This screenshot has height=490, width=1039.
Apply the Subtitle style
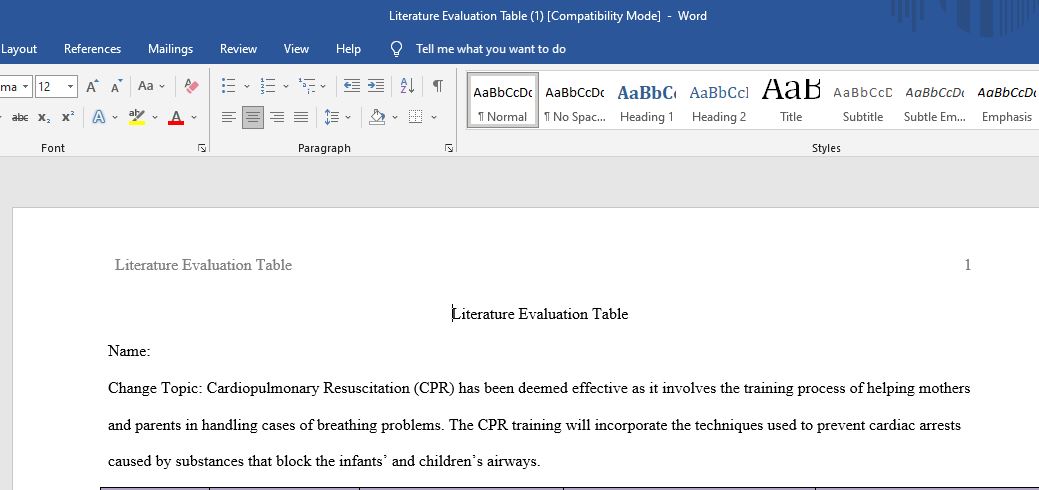point(863,101)
